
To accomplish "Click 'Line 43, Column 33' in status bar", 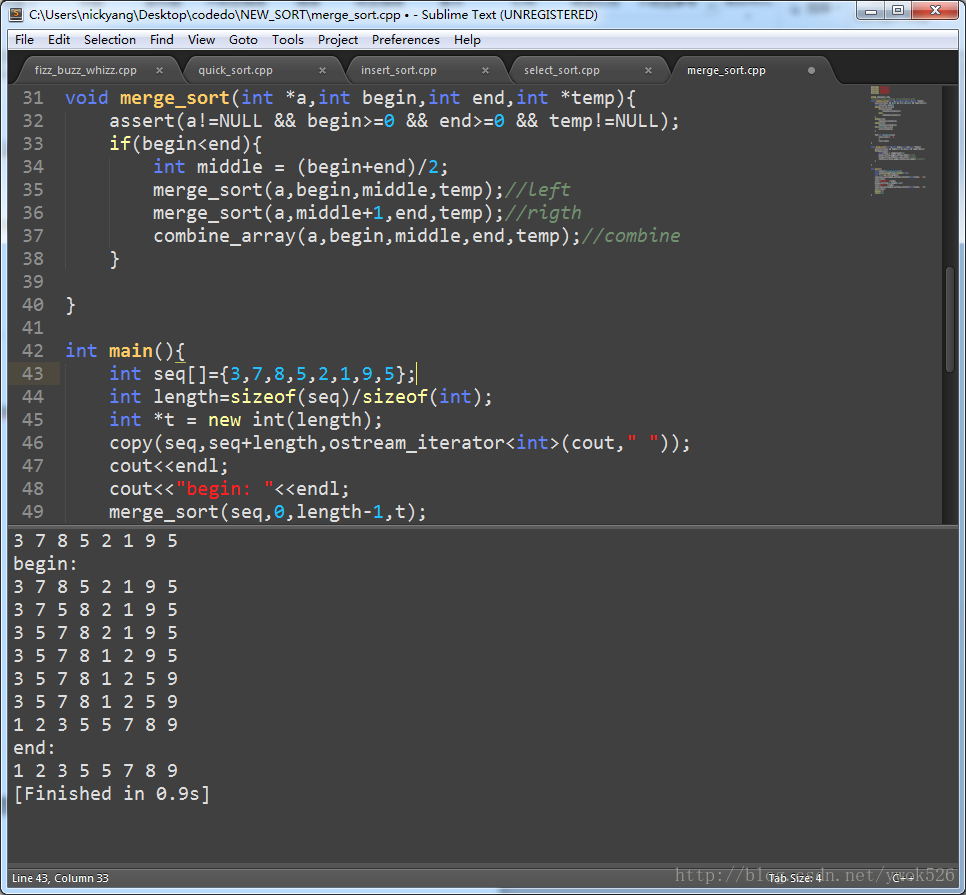I will click(x=60, y=878).
